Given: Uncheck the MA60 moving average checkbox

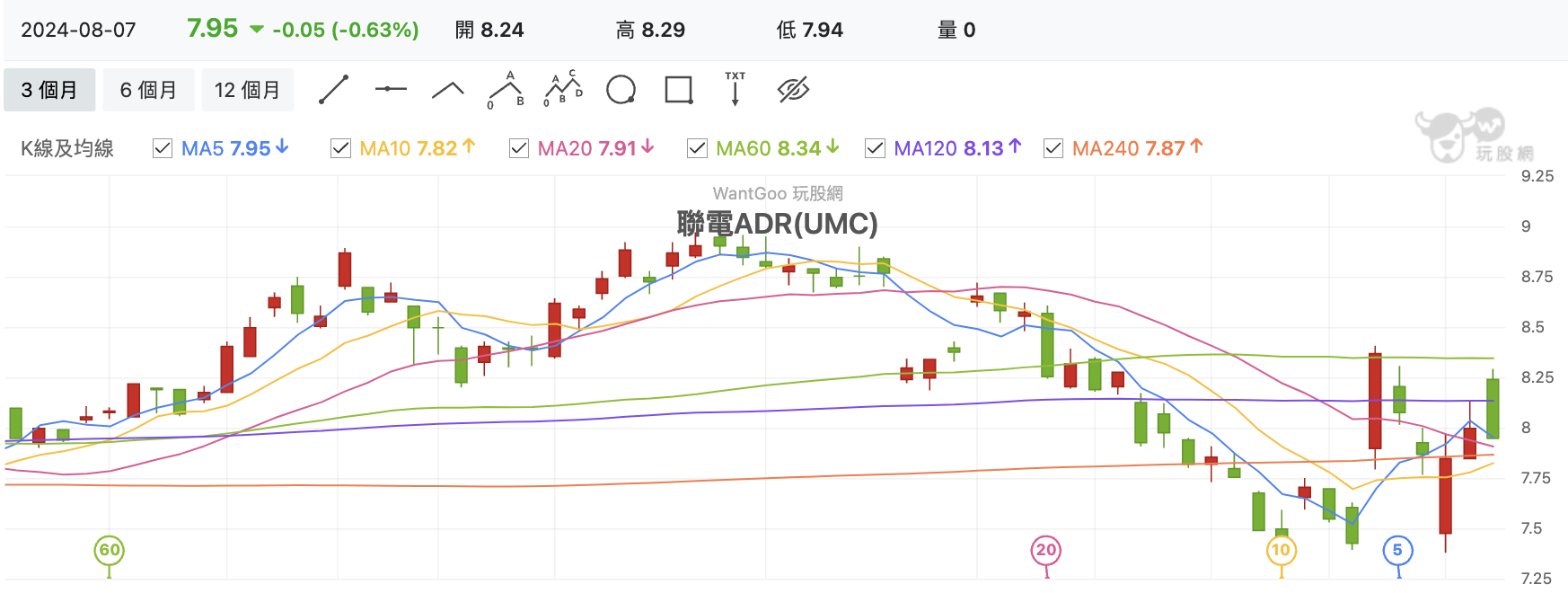Looking at the screenshot, I should tap(697, 148).
